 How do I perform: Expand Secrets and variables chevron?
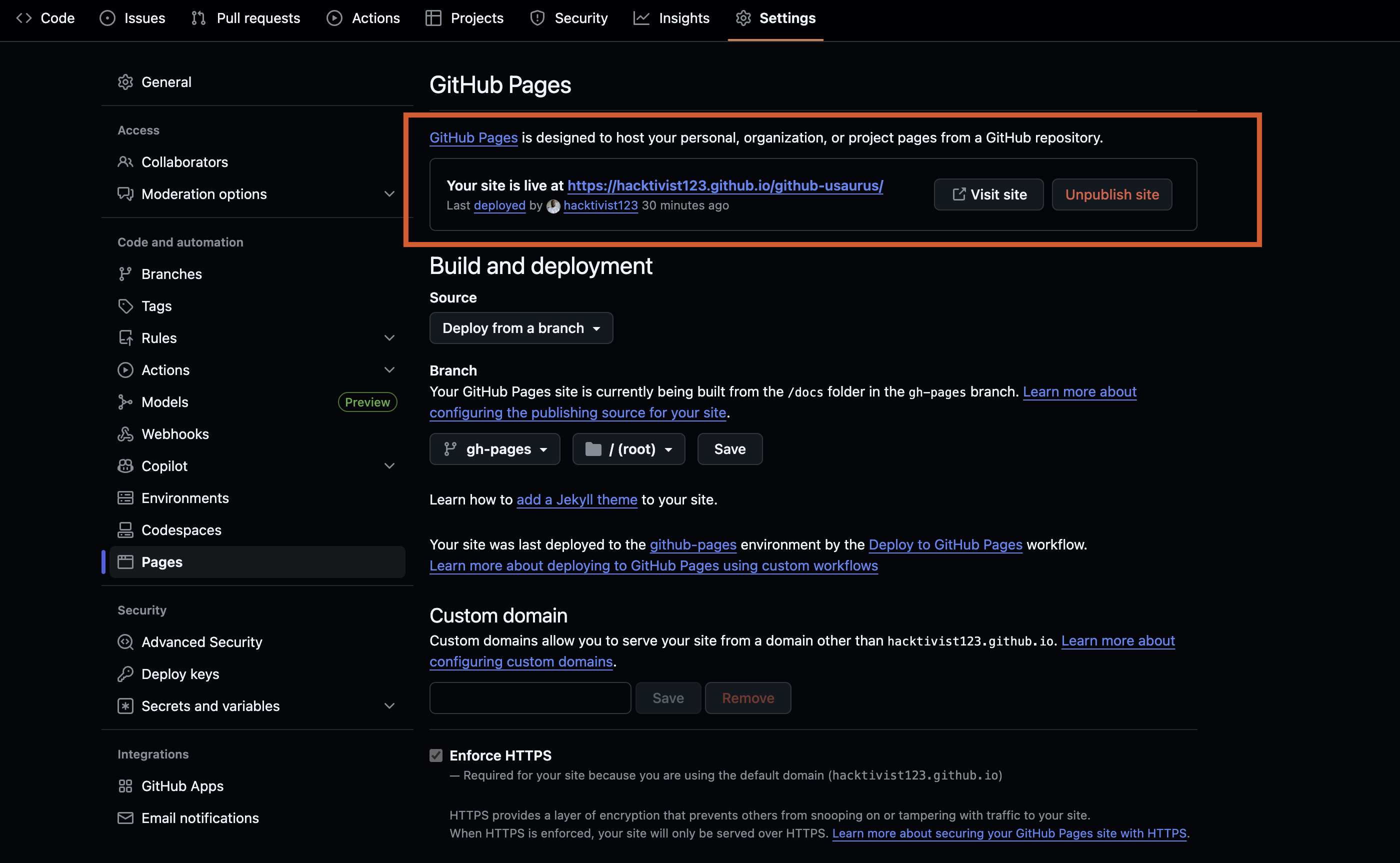(389, 706)
